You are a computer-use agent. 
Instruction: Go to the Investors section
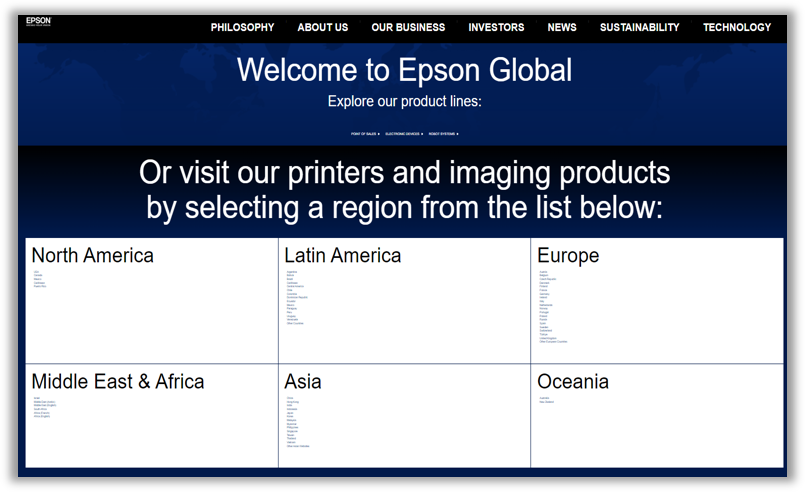click(x=496, y=27)
